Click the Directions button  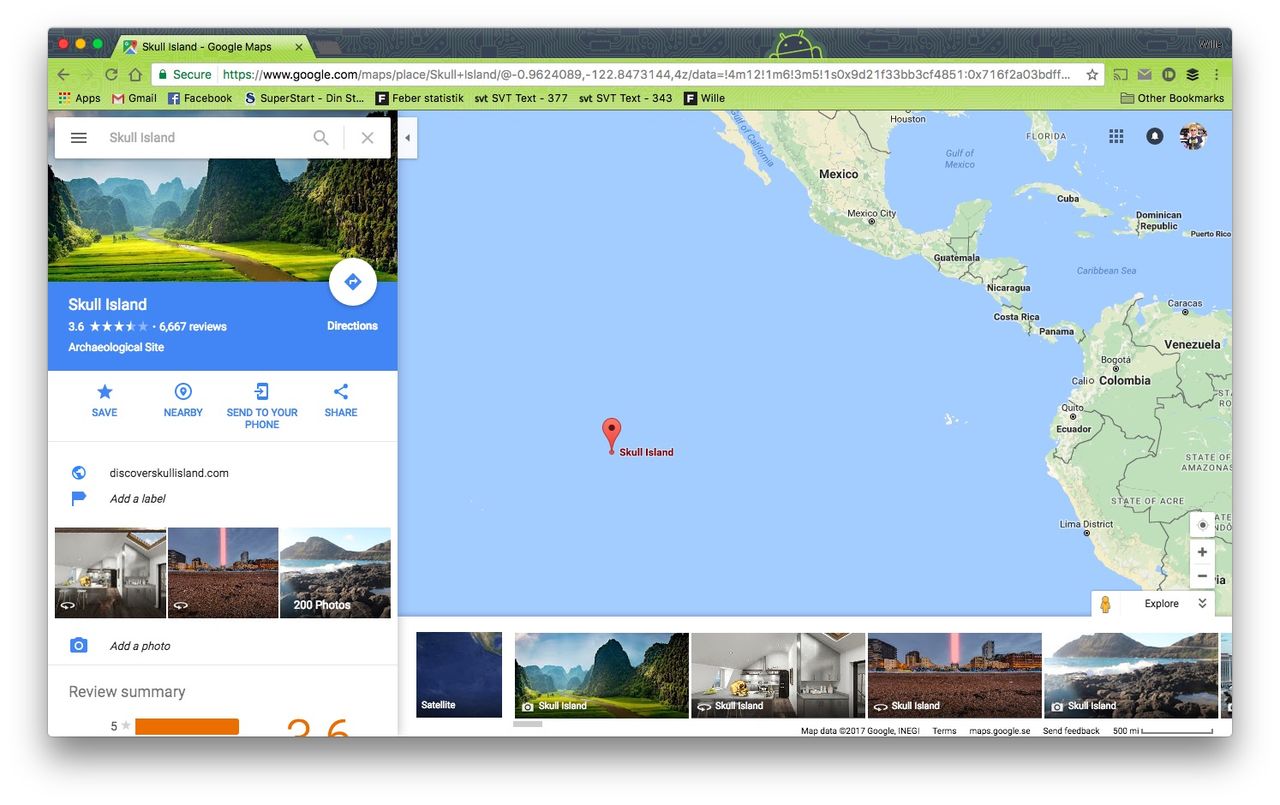point(352,283)
